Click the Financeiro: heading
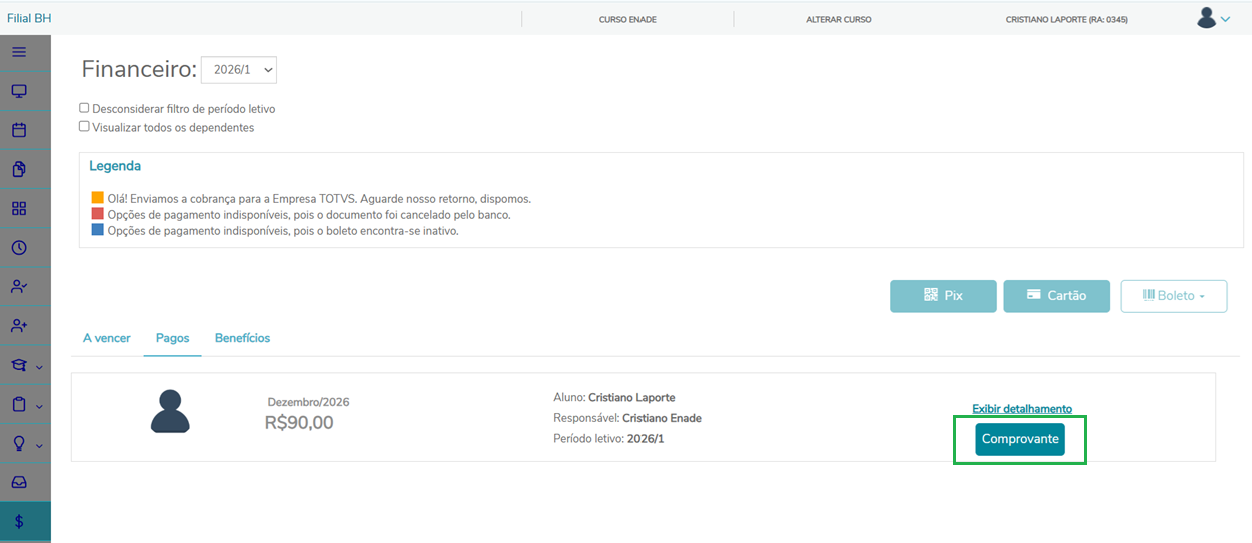The width and height of the screenshot is (1252, 543). click(x=139, y=69)
